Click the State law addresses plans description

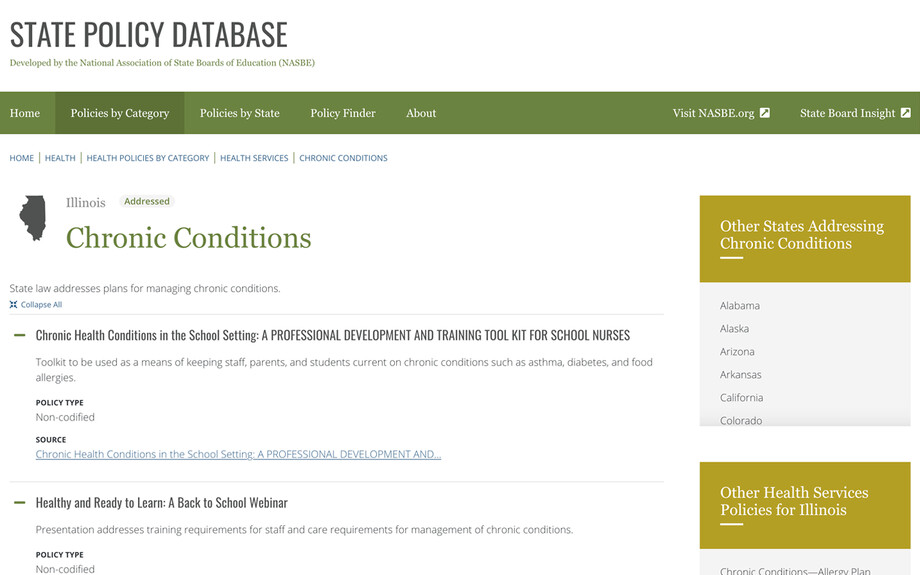(x=145, y=288)
